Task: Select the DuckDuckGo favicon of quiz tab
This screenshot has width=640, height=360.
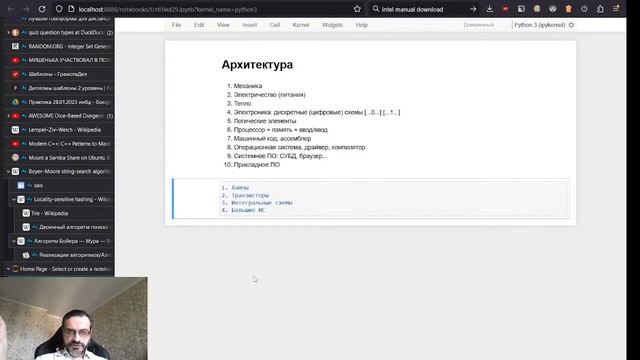Action: tap(15, 32)
